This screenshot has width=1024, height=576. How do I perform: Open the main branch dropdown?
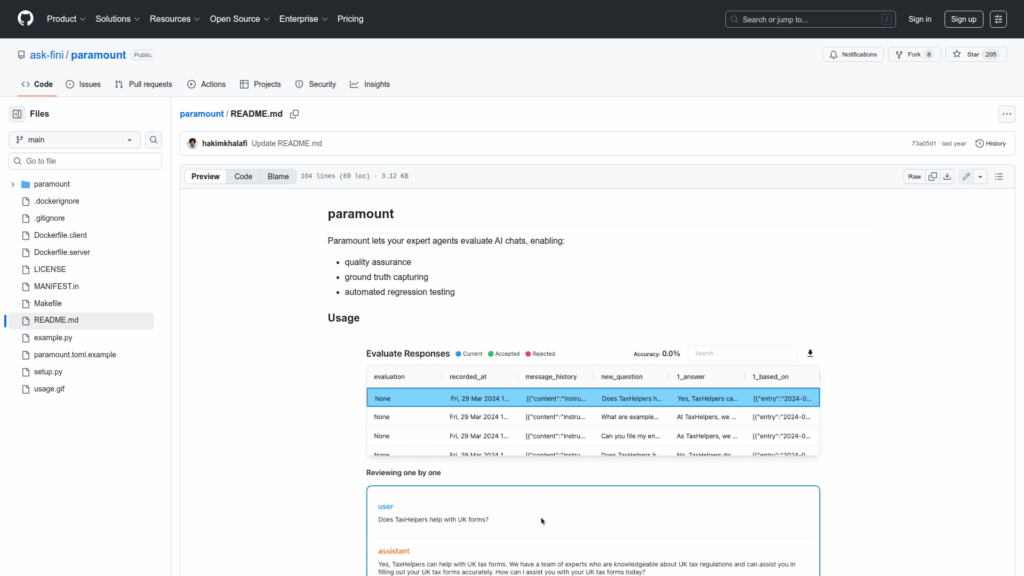pos(75,140)
